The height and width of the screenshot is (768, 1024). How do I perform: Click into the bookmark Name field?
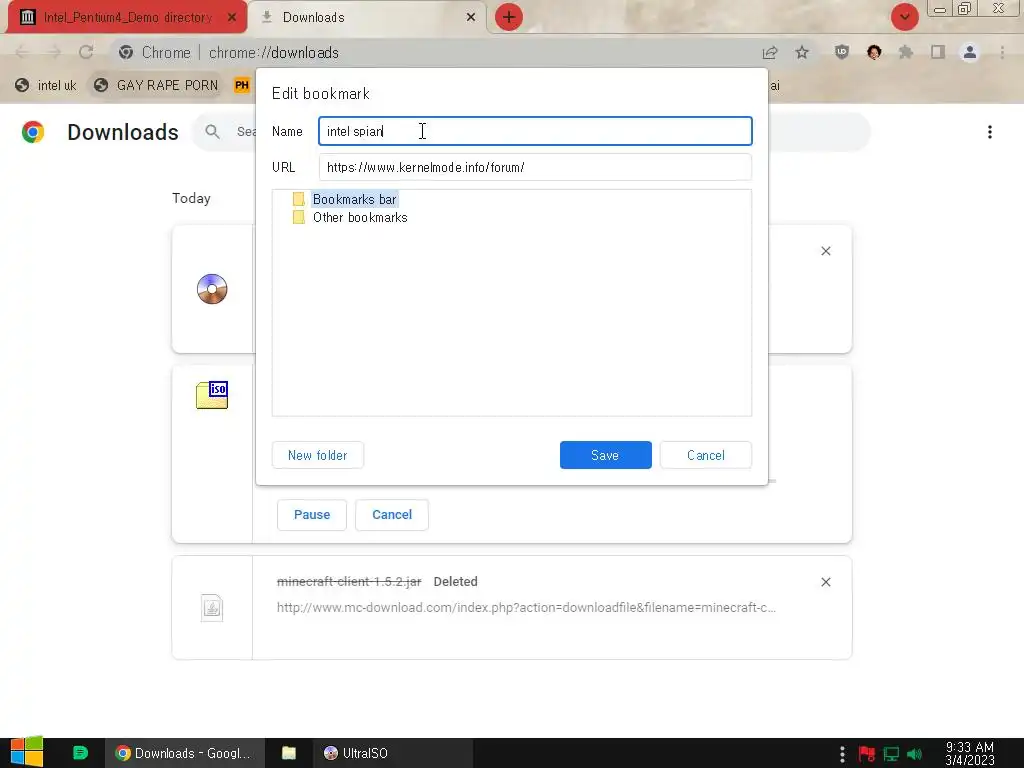pyautogui.click(x=535, y=131)
